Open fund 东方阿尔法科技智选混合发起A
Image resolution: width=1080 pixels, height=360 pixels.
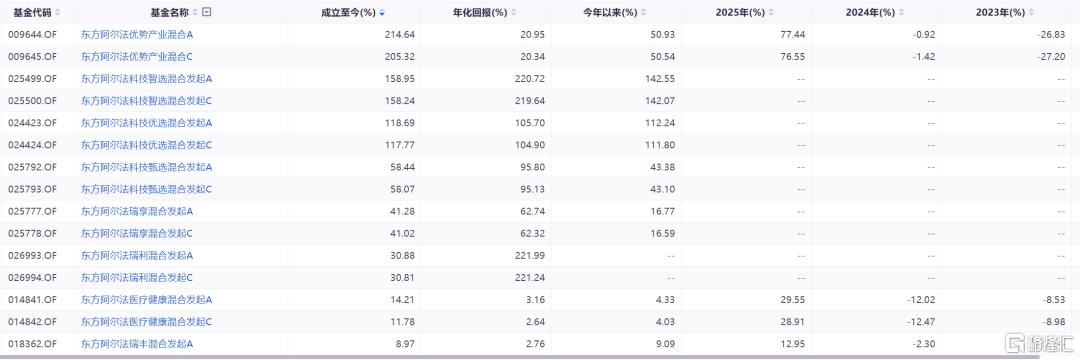tap(147, 78)
